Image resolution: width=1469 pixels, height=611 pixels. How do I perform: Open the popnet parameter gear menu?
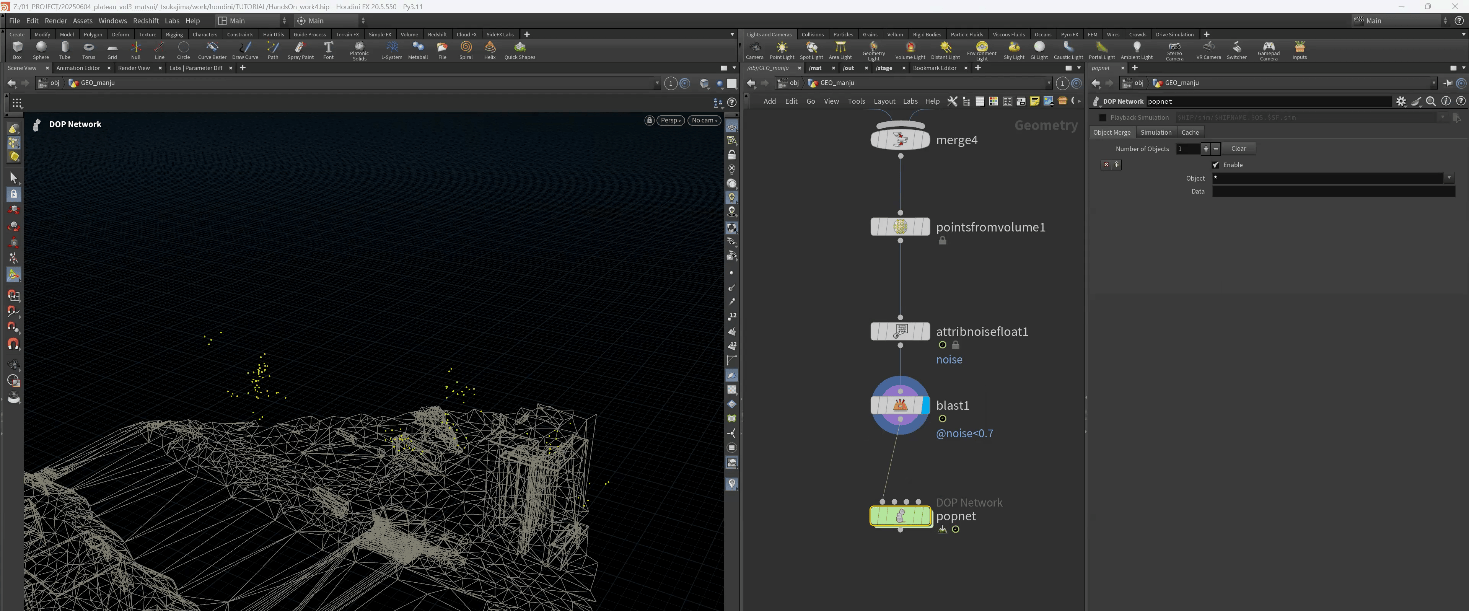(1401, 101)
